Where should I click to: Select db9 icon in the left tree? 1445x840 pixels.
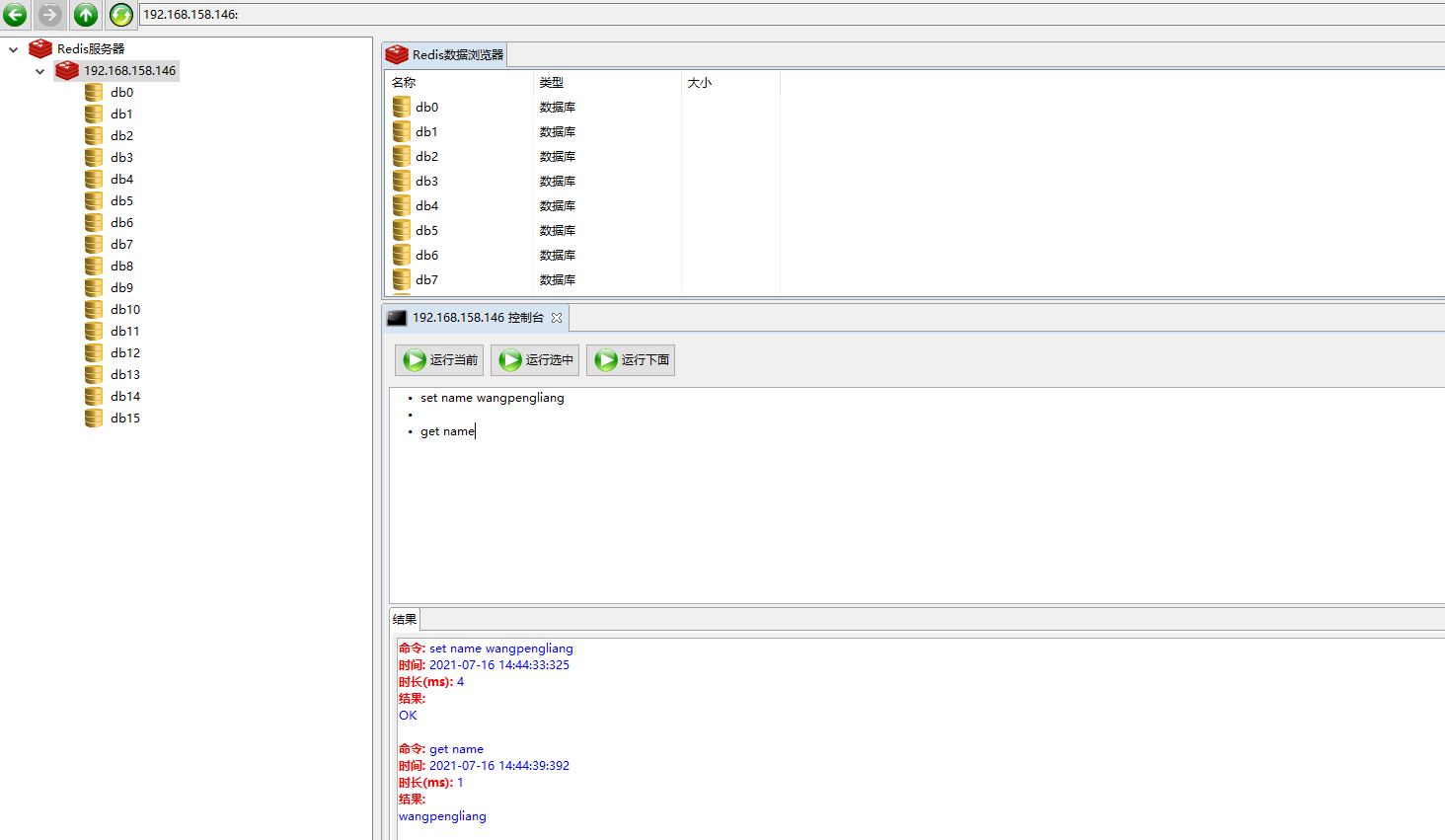(x=94, y=288)
